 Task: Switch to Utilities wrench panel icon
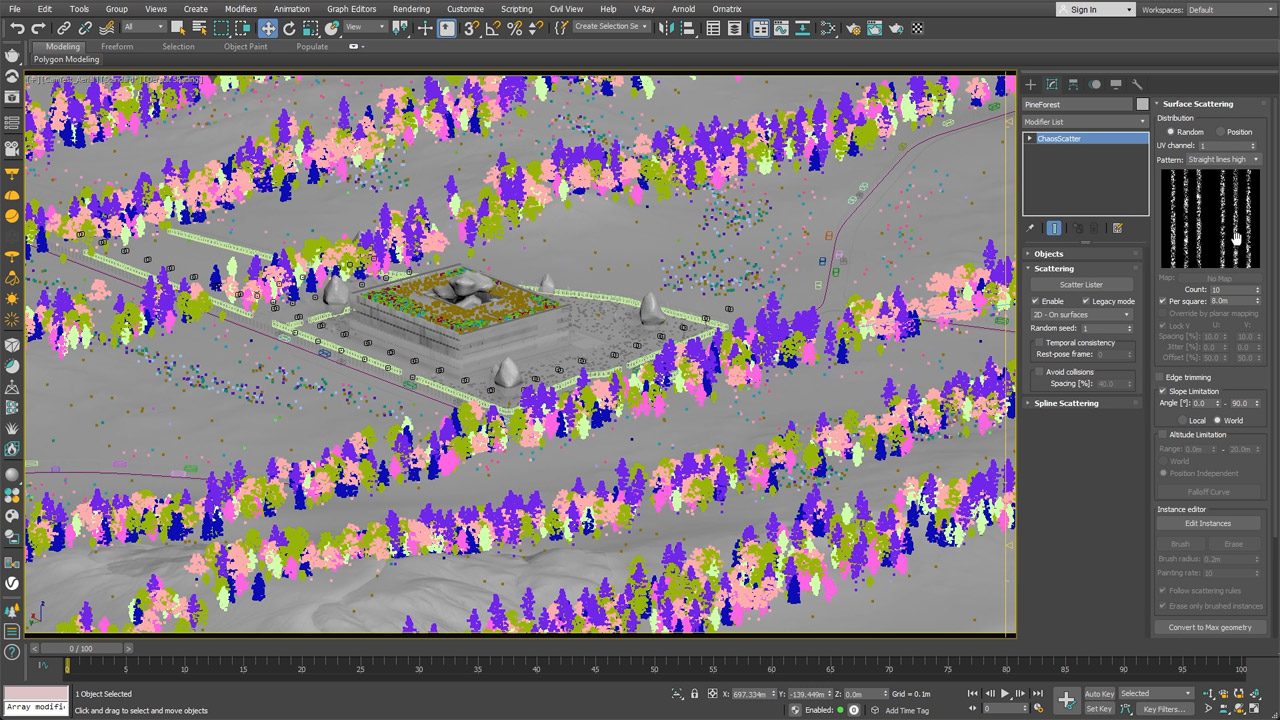[x=1137, y=84]
